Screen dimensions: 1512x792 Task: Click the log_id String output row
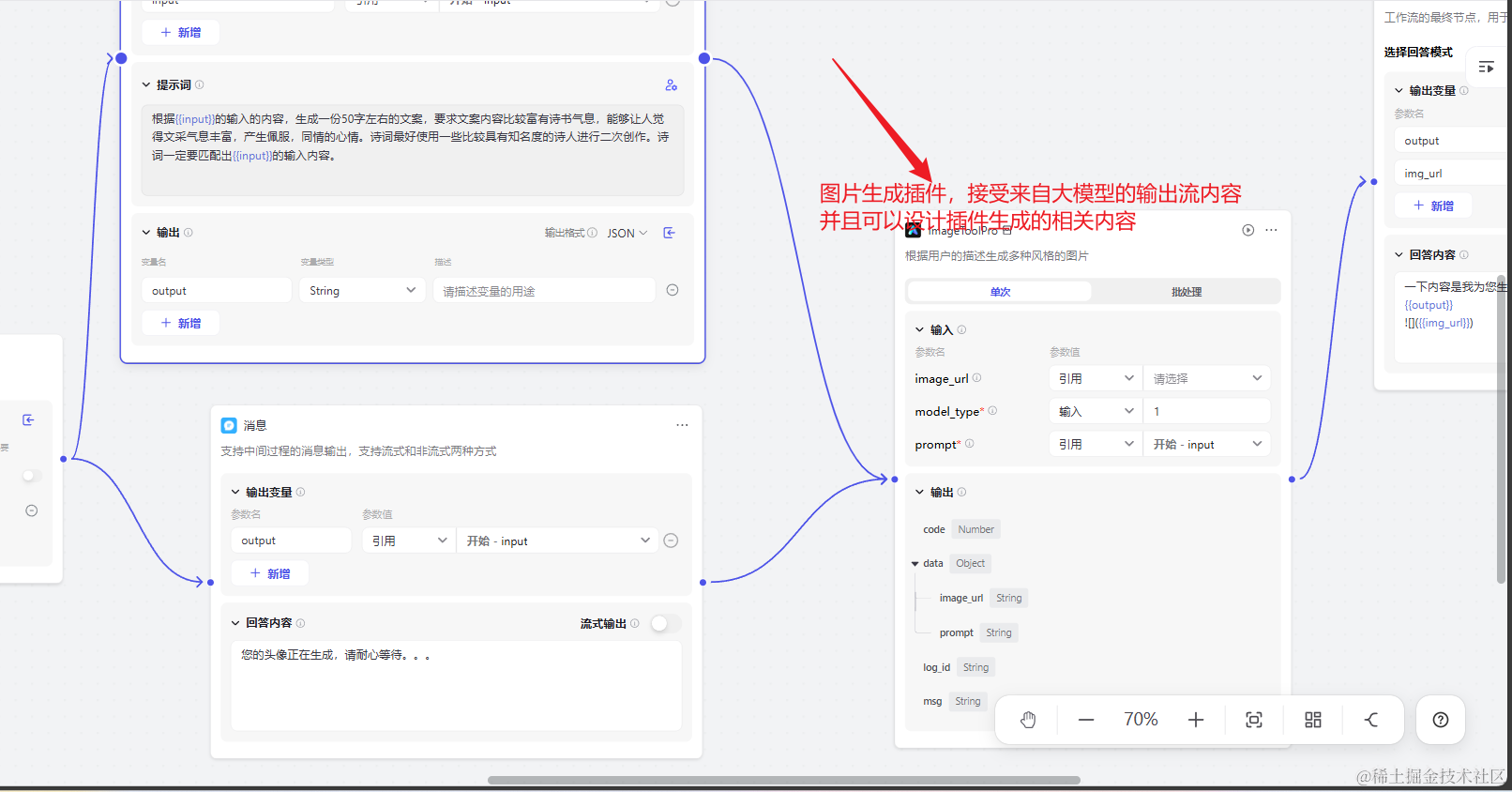click(958, 667)
